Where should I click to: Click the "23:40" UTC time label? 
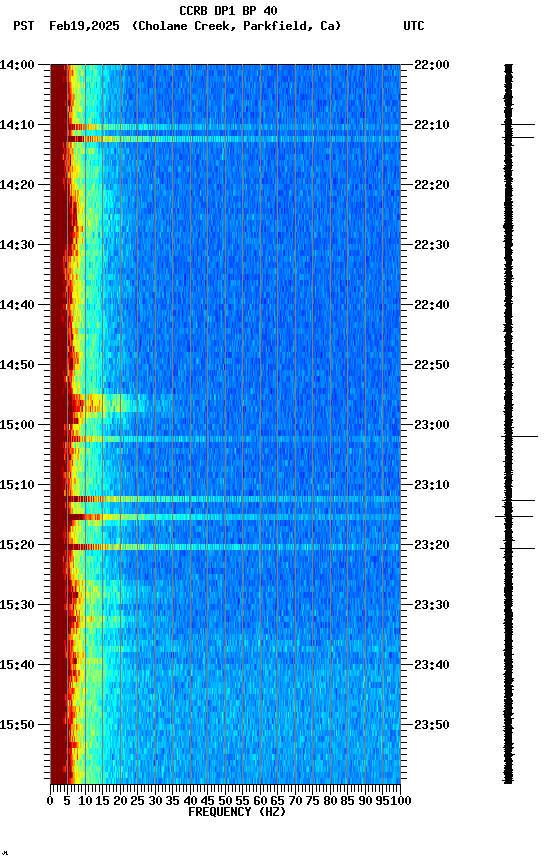click(x=432, y=666)
